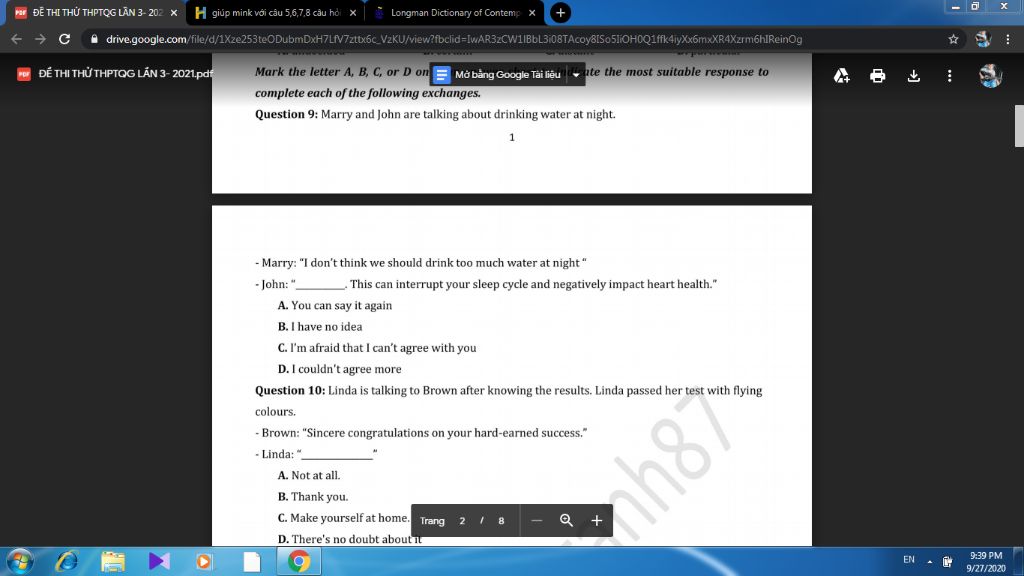The image size is (1024, 576).
Task: Expand the open-with dropdown arrow
Action: [576, 74]
